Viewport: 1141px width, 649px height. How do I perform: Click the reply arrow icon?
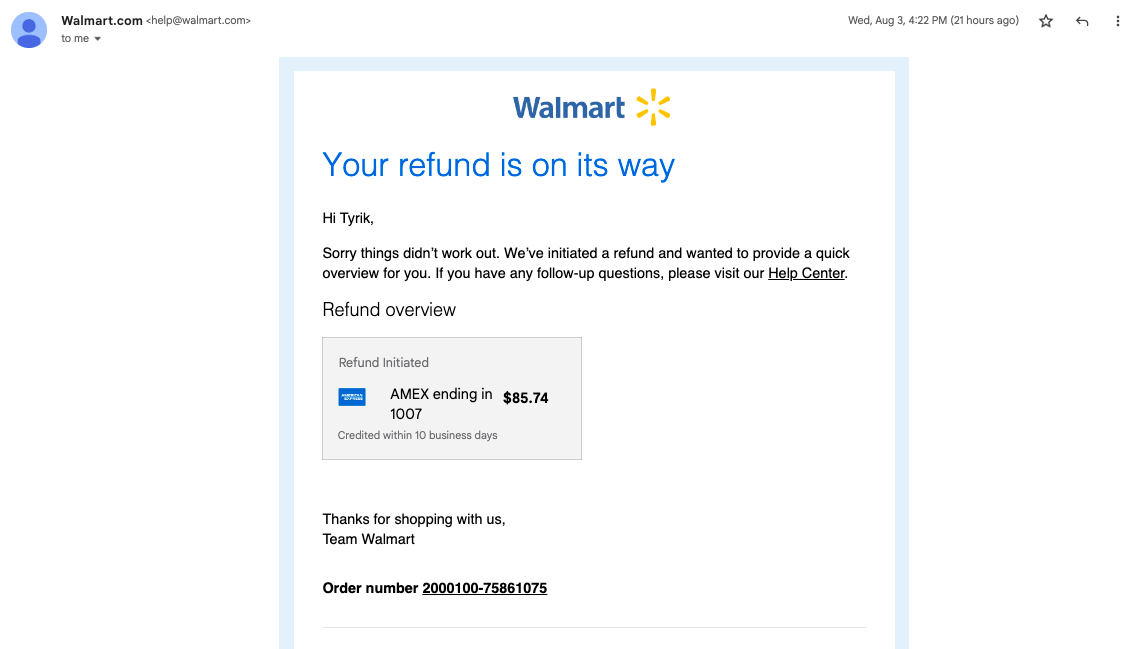point(1082,21)
